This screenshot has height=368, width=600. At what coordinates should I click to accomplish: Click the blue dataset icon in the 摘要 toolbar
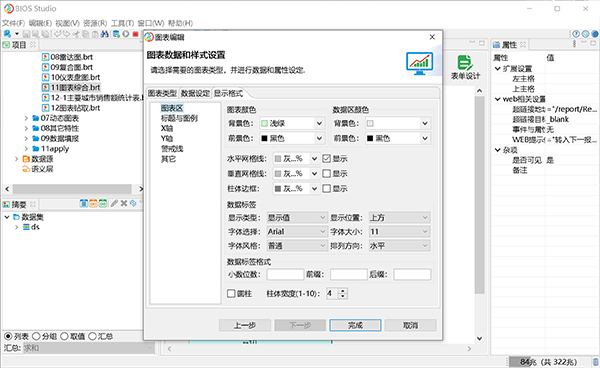point(84,204)
